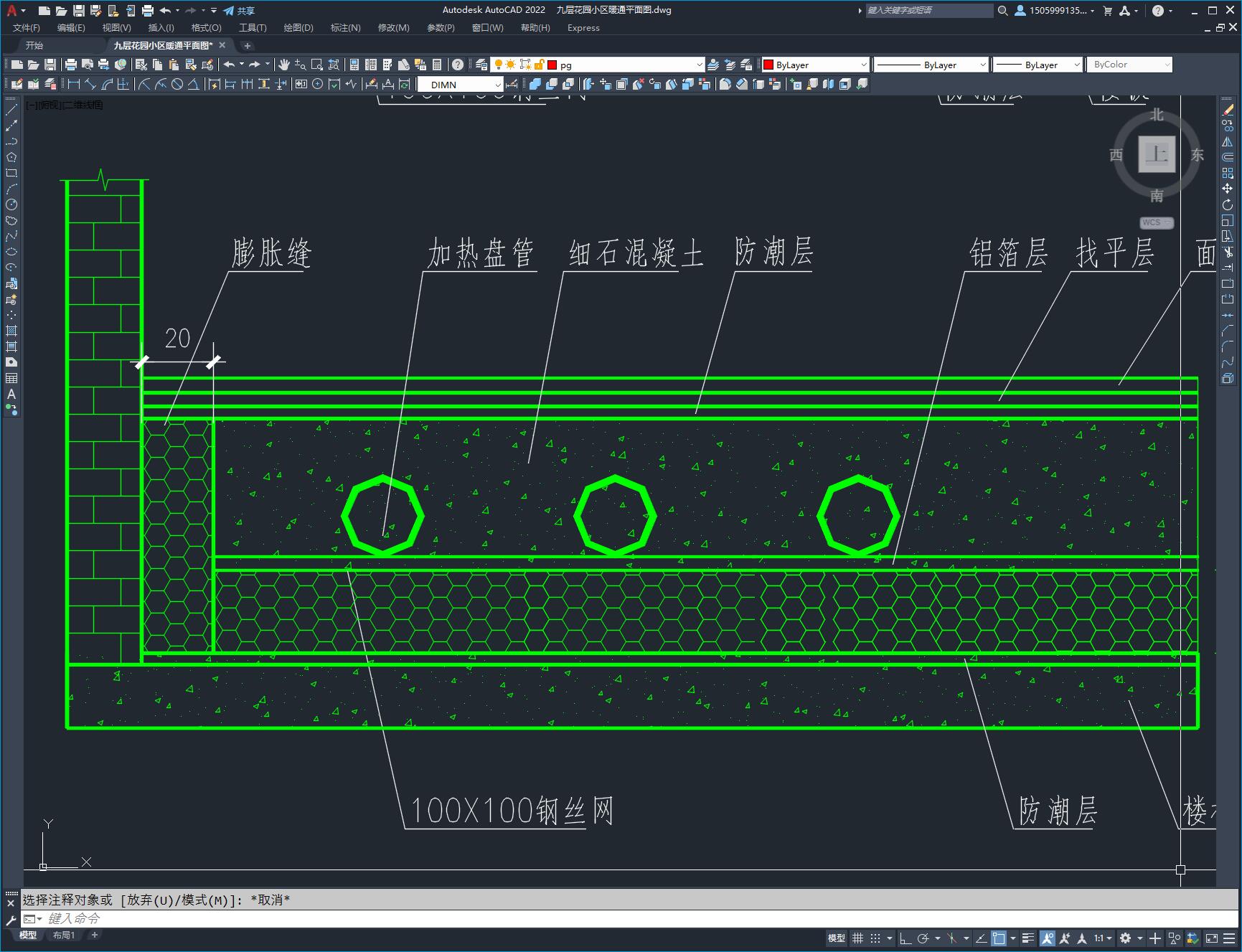Image resolution: width=1242 pixels, height=952 pixels.
Task: Expand the WCS coordinate system dropdown
Action: tap(1157, 222)
